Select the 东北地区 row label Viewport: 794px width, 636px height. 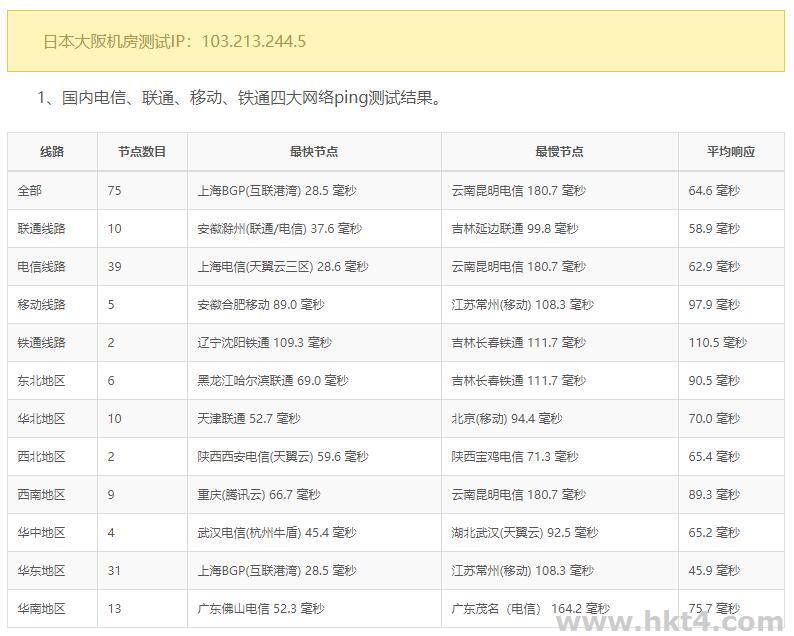pyautogui.click(x=42, y=380)
